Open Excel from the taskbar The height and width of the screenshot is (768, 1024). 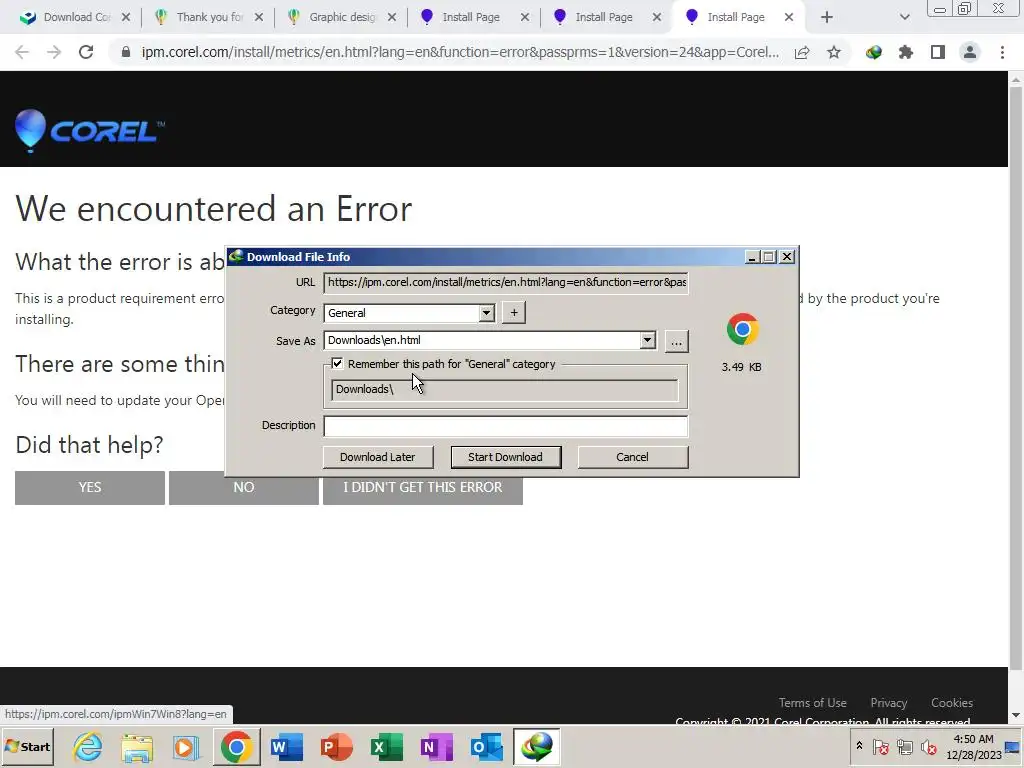[x=387, y=746]
